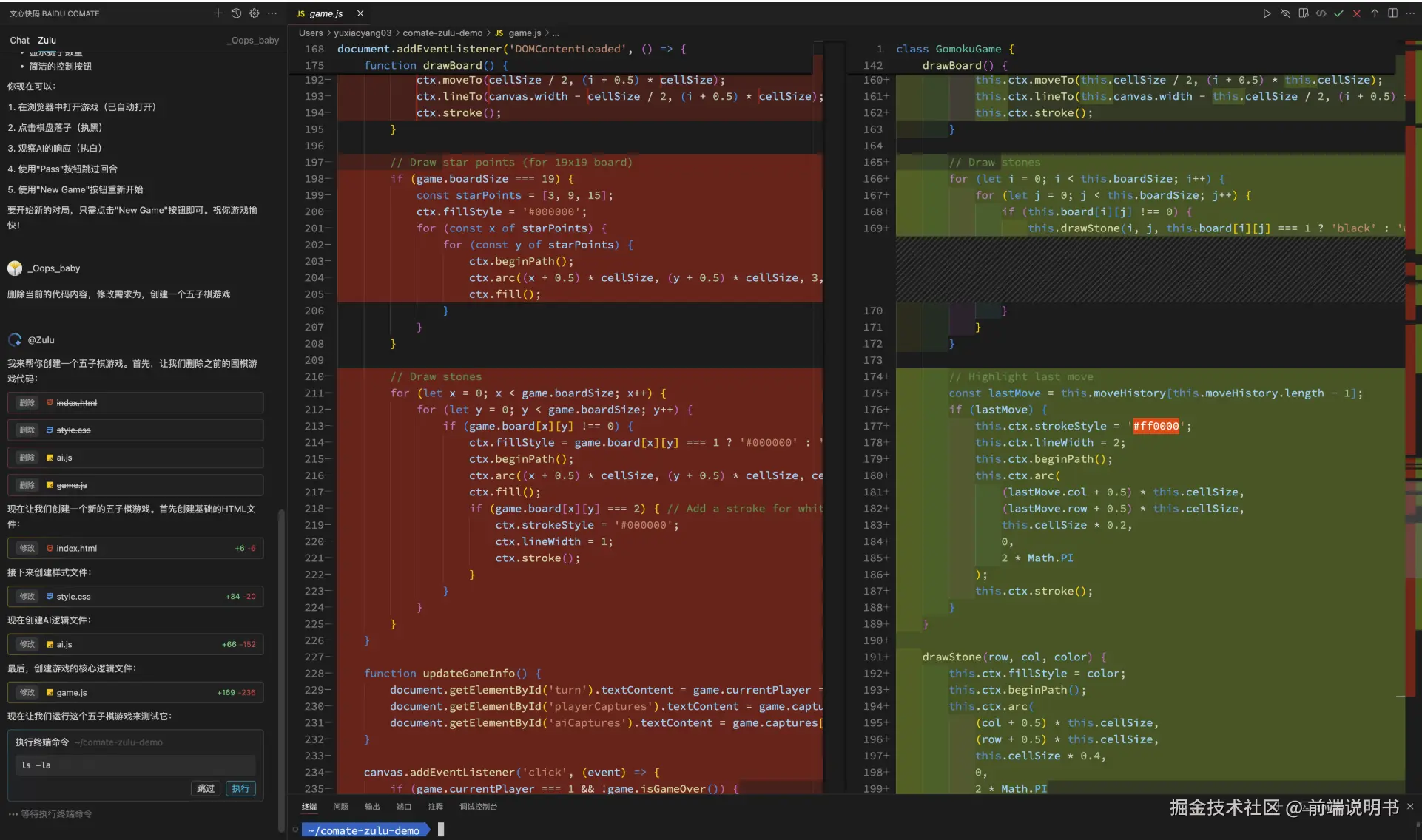Toggle hidden whitespace eye-slash icon
The width and height of the screenshot is (1422, 840).
[x=1285, y=13]
